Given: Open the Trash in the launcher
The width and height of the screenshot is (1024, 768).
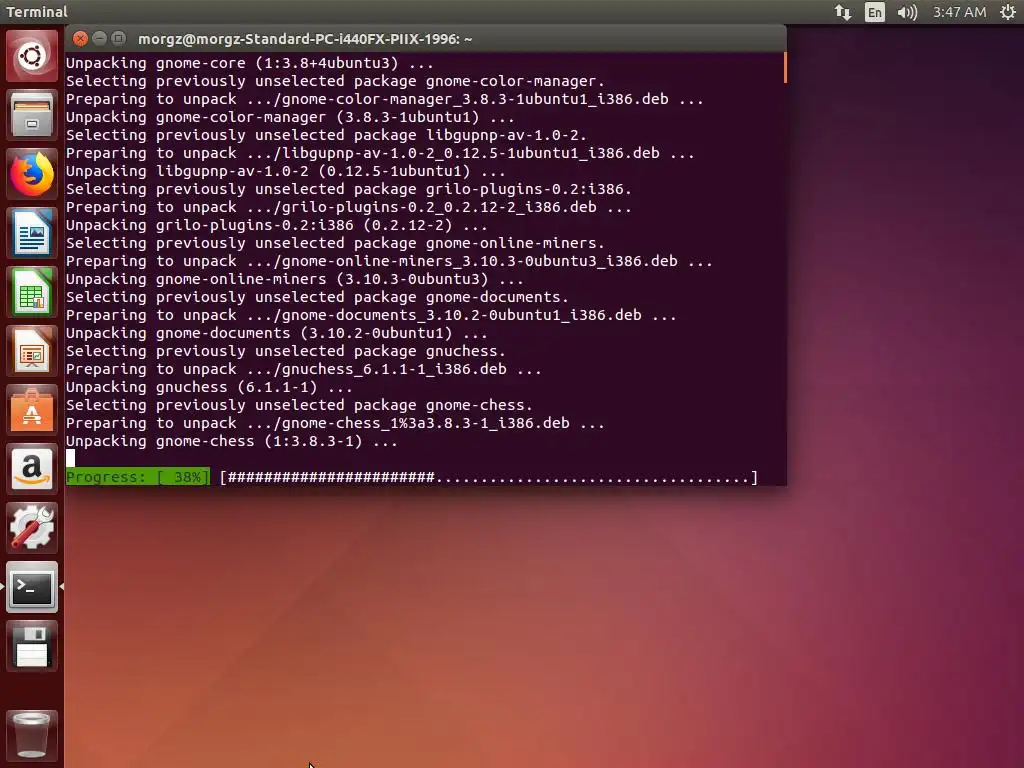Looking at the screenshot, I should click(x=32, y=735).
